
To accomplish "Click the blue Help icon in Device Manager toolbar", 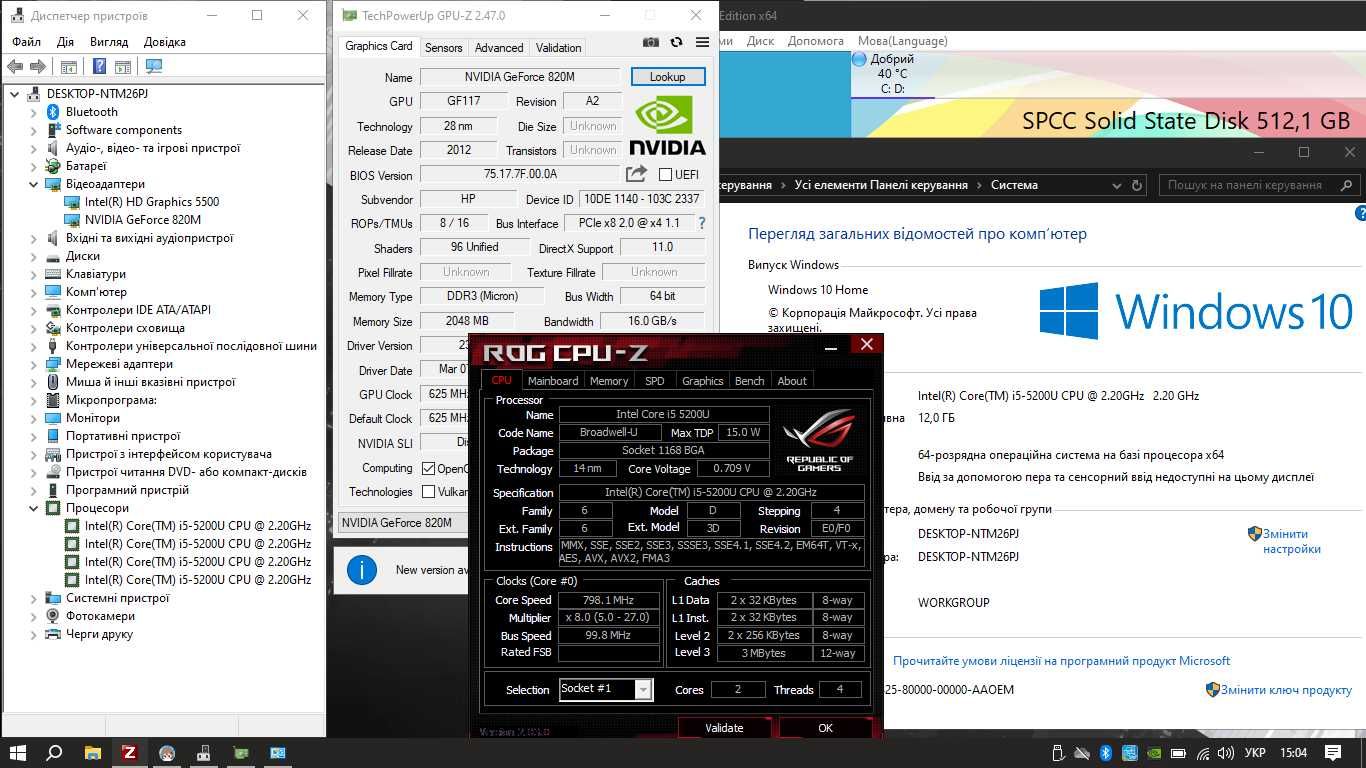I will point(99,67).
